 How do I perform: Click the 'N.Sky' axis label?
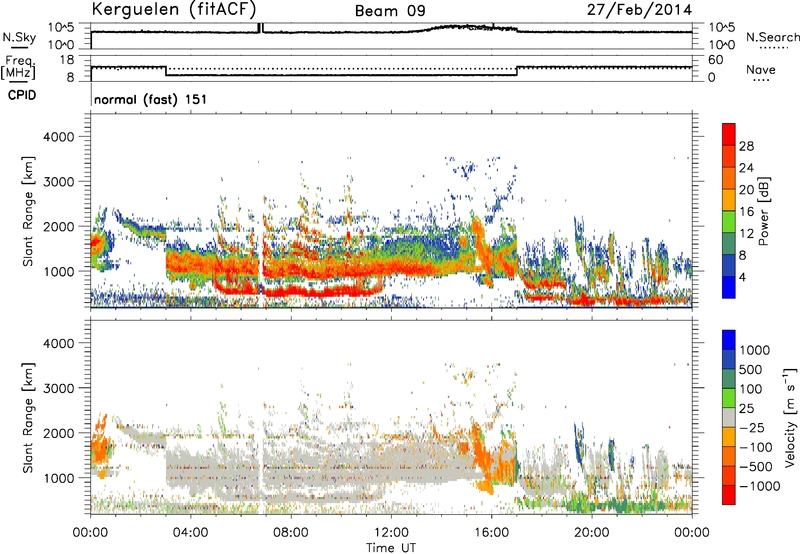click(x=19, y=38)
